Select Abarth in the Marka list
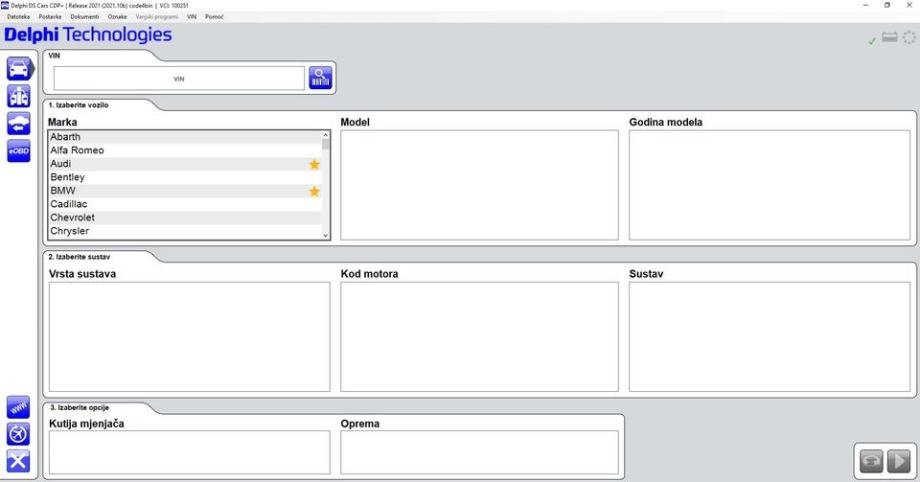The image size is (920, 482). click(x=185, y=137)
